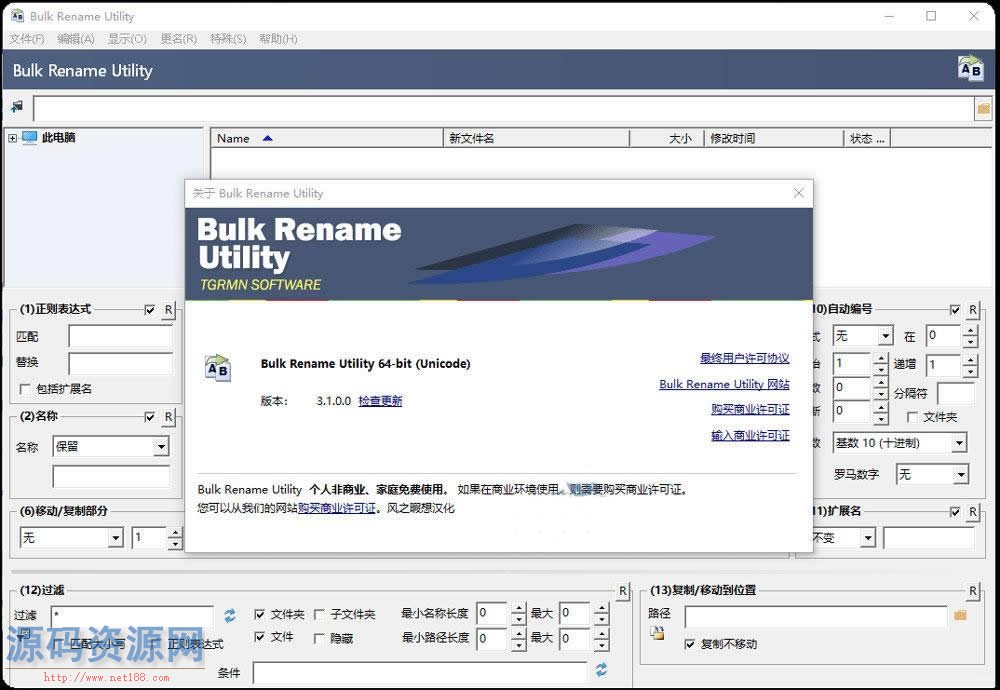
Task: Enable the 子文件夹 checkbox
Action: [320, 614]
